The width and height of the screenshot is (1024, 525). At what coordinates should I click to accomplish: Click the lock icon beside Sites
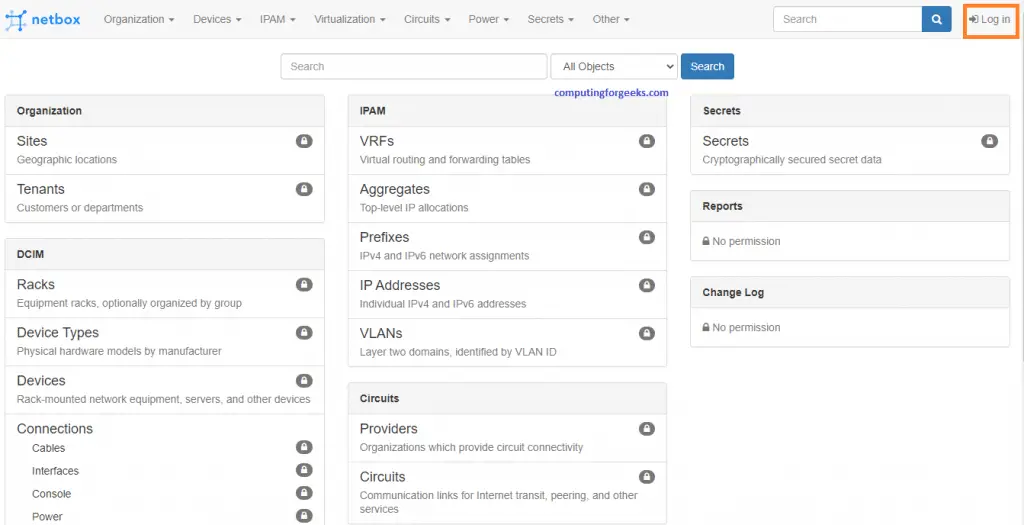pyautogui.click(x=304, y=140)
